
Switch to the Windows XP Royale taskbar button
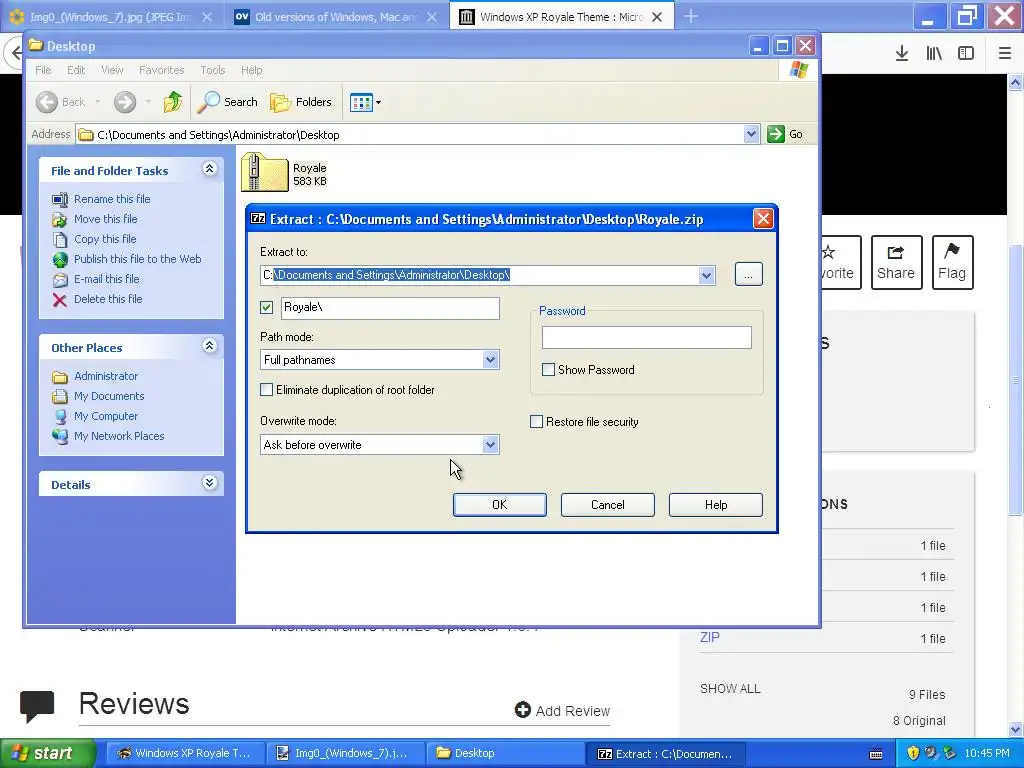click(185, 753)
